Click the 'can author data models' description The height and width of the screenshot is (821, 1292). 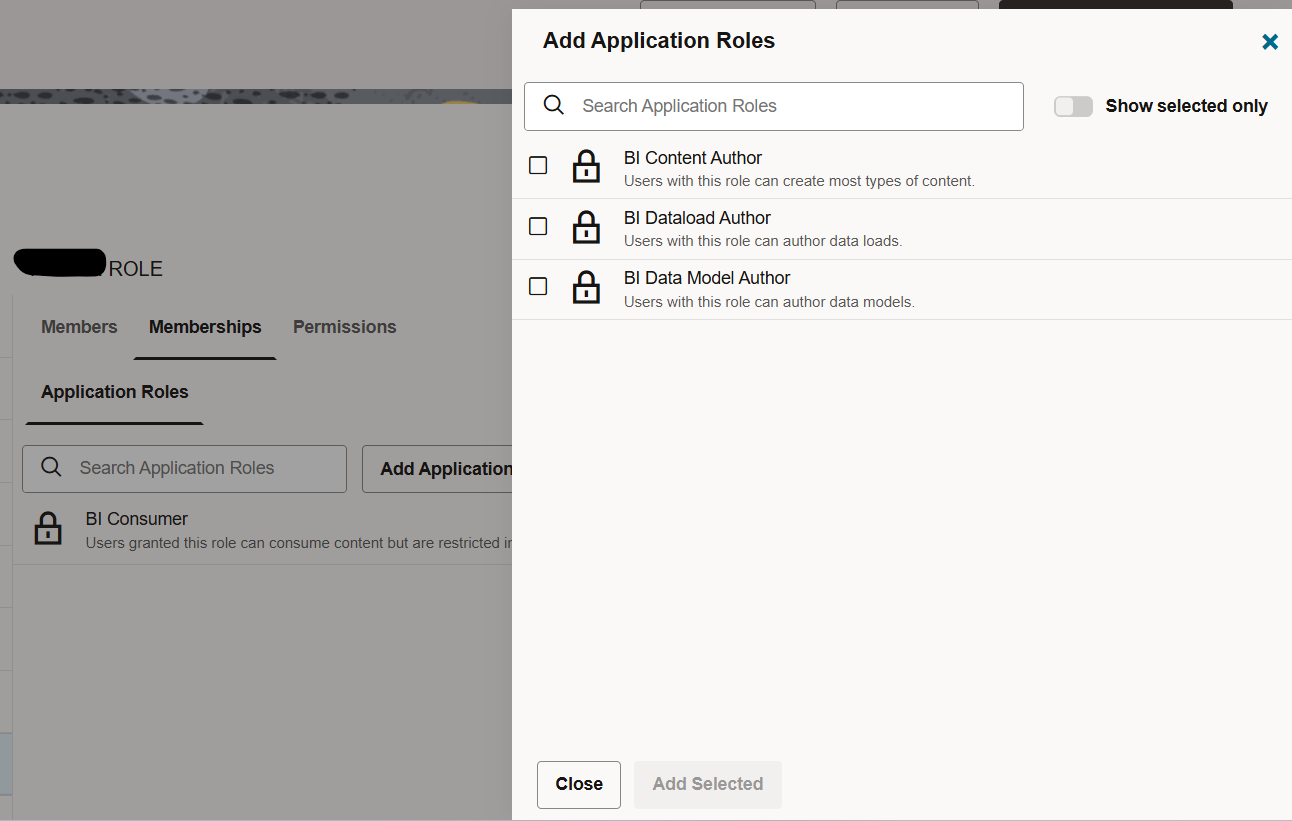coord(769,301)
